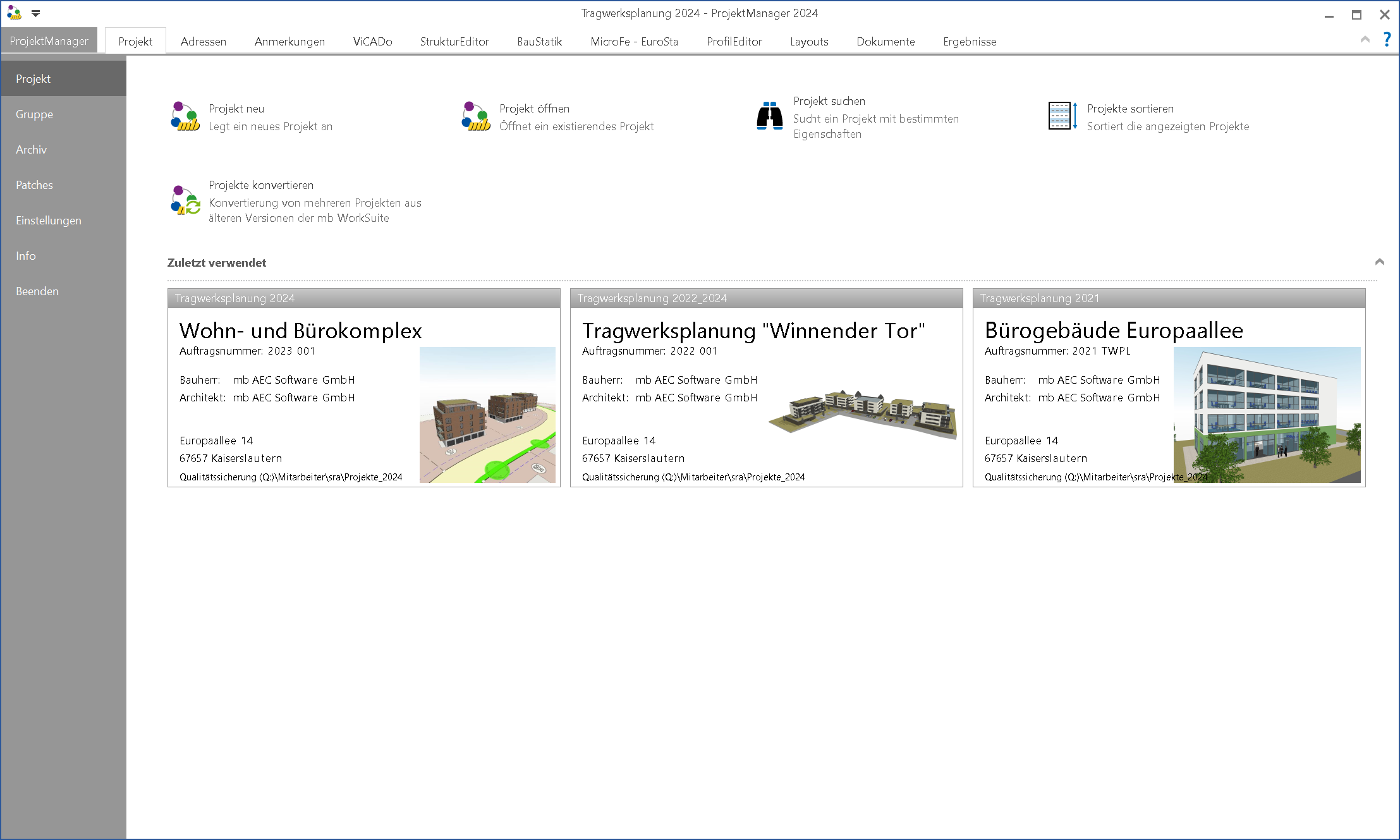Click the Projekte sortieren icon
This screenshot has height=840, width=1400.
click(1062, 116)
